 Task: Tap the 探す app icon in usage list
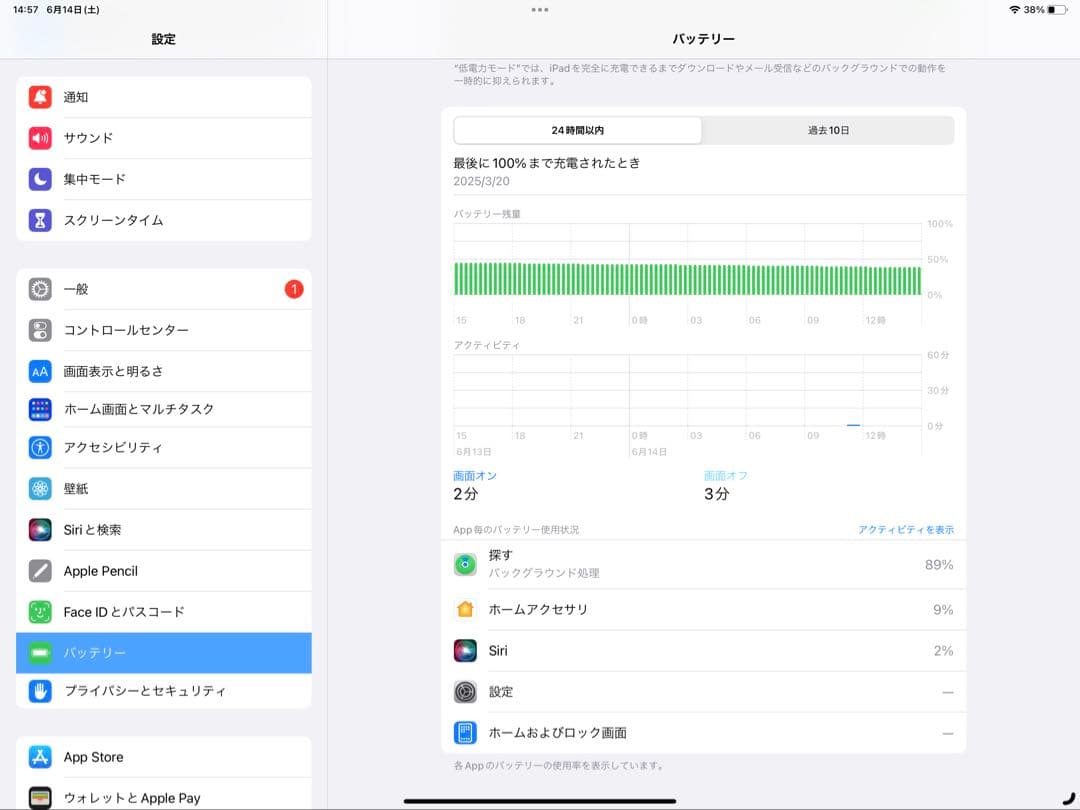[465, 565]
